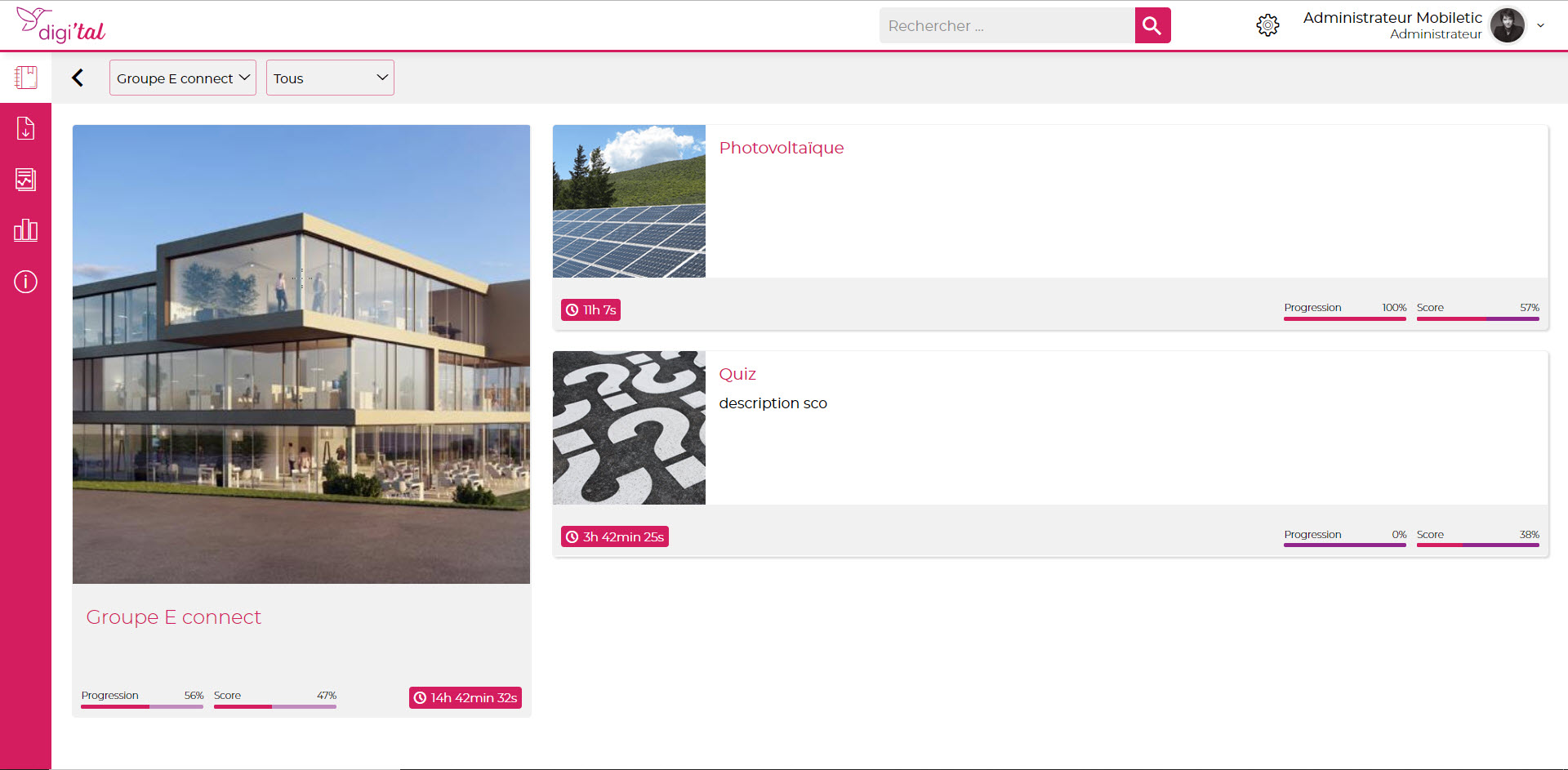Open the Tous filter dropdown
Image resolution: width=1568 pixels, height=770 pixels.
(330, 78)
